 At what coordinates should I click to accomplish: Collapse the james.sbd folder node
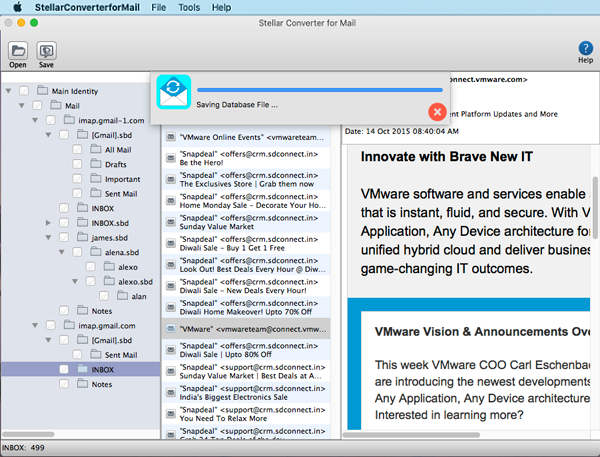click(x=49, y=238)
